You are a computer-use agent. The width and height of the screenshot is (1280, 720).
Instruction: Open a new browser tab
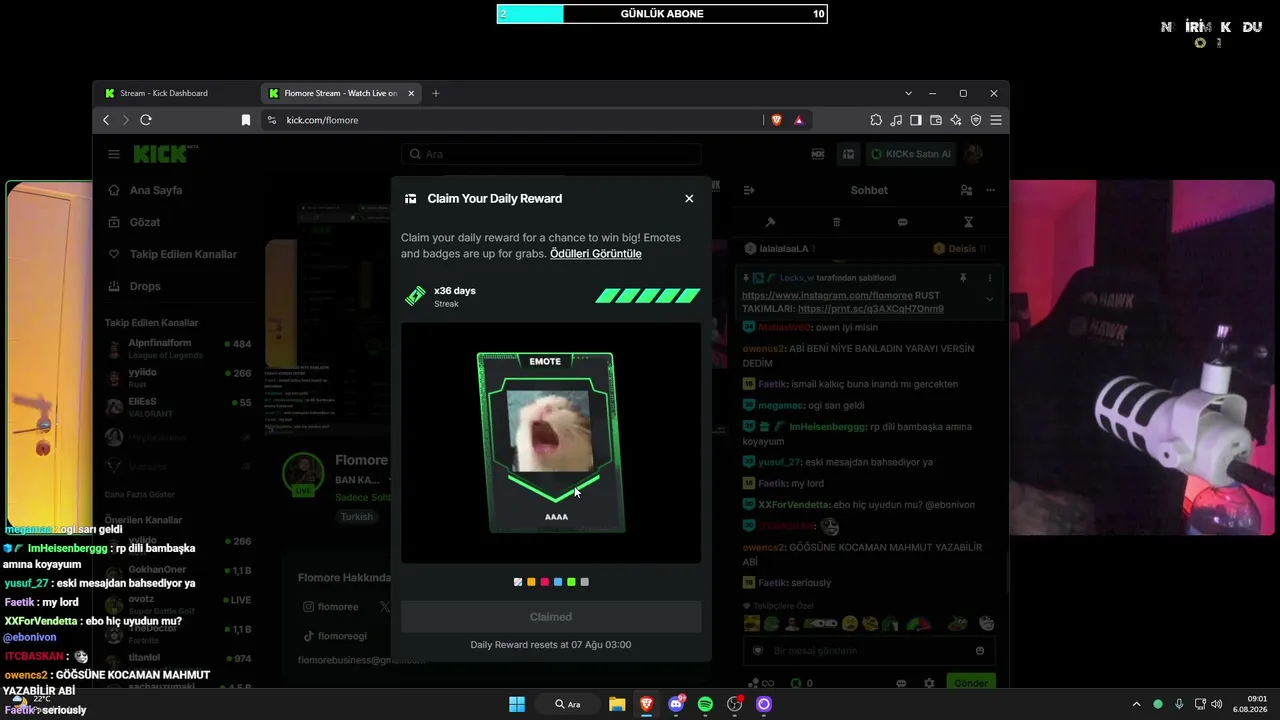(x=436, y=93)
